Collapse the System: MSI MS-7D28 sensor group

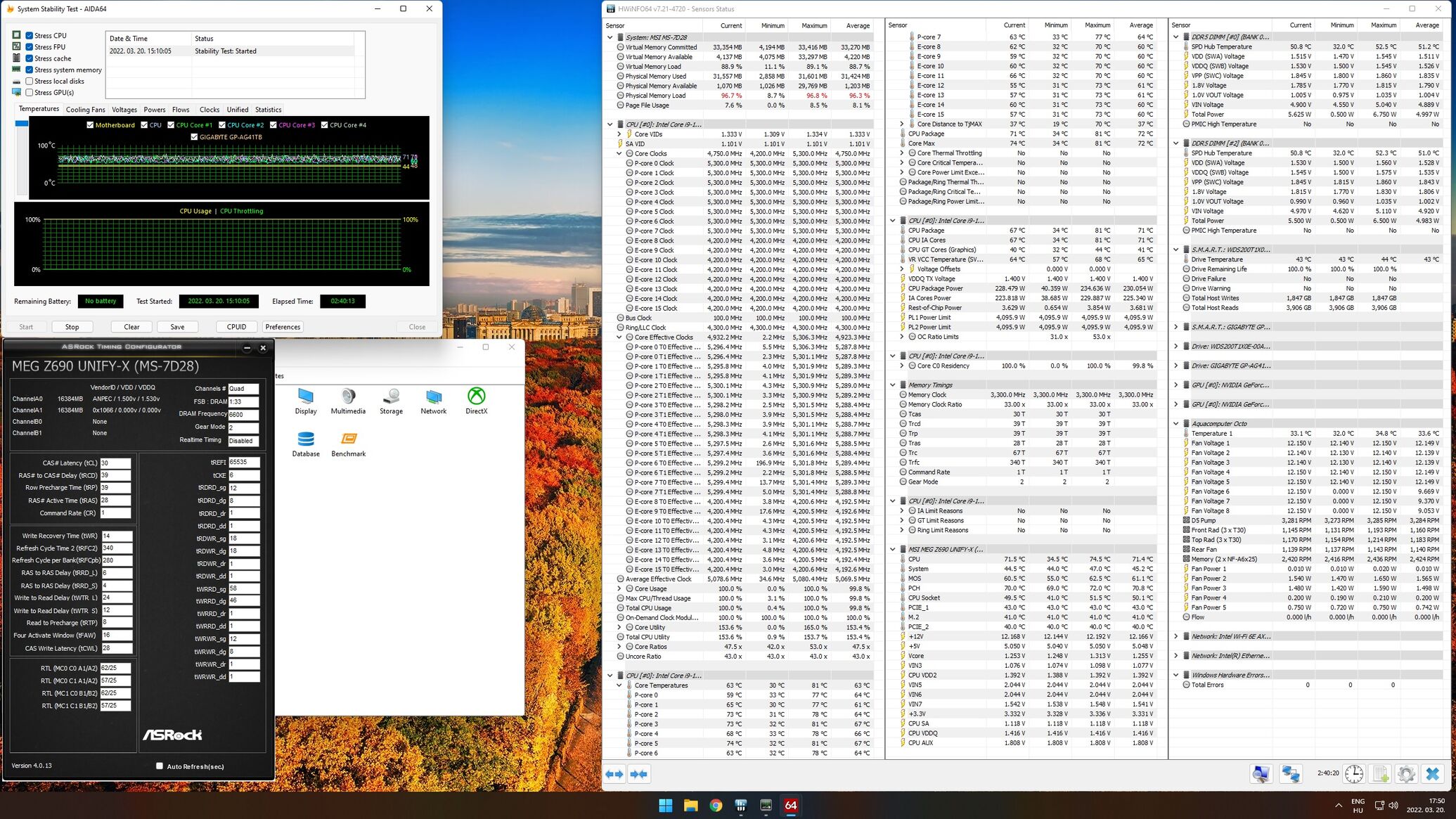(x=610, y=37)
